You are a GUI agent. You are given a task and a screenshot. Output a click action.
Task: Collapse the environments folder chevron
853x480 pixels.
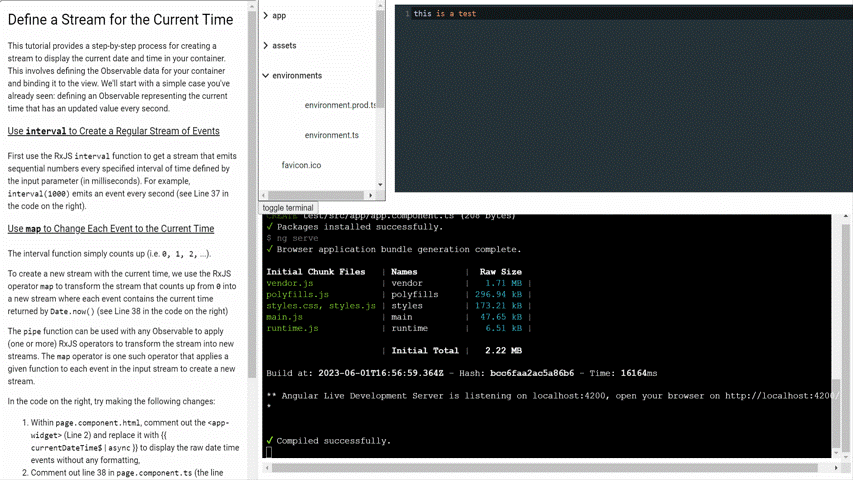click(x=265, y=76)
